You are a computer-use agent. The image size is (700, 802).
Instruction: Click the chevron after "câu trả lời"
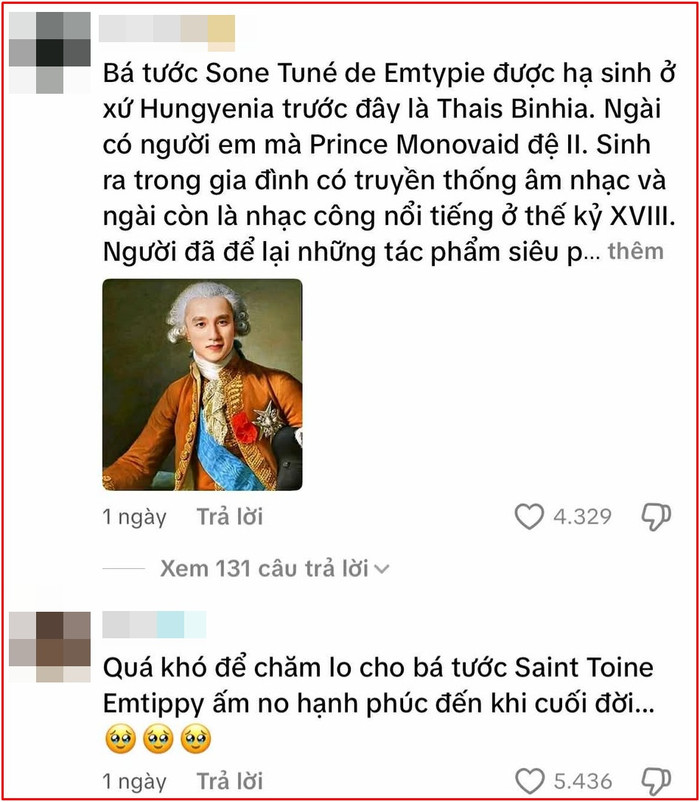point(382,569)
